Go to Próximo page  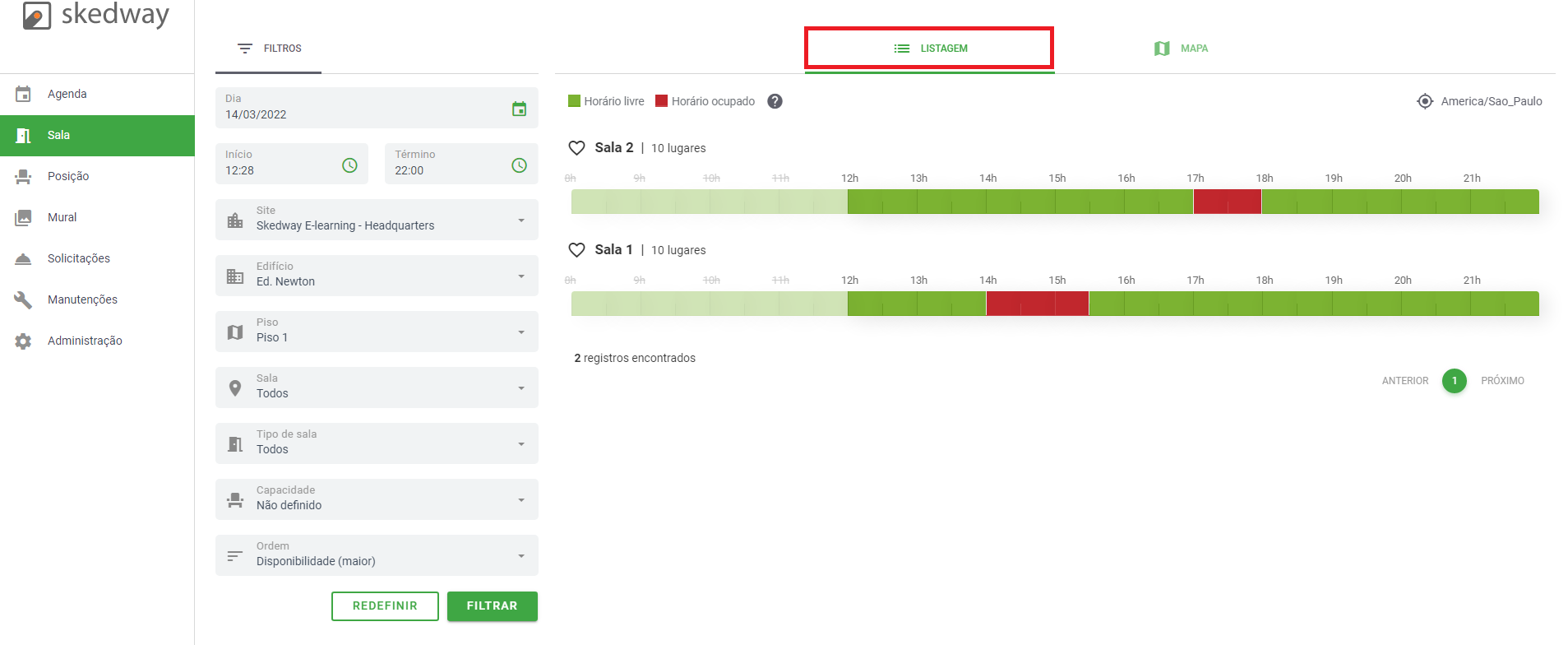pyautogui.click(x=1502, y=381)
